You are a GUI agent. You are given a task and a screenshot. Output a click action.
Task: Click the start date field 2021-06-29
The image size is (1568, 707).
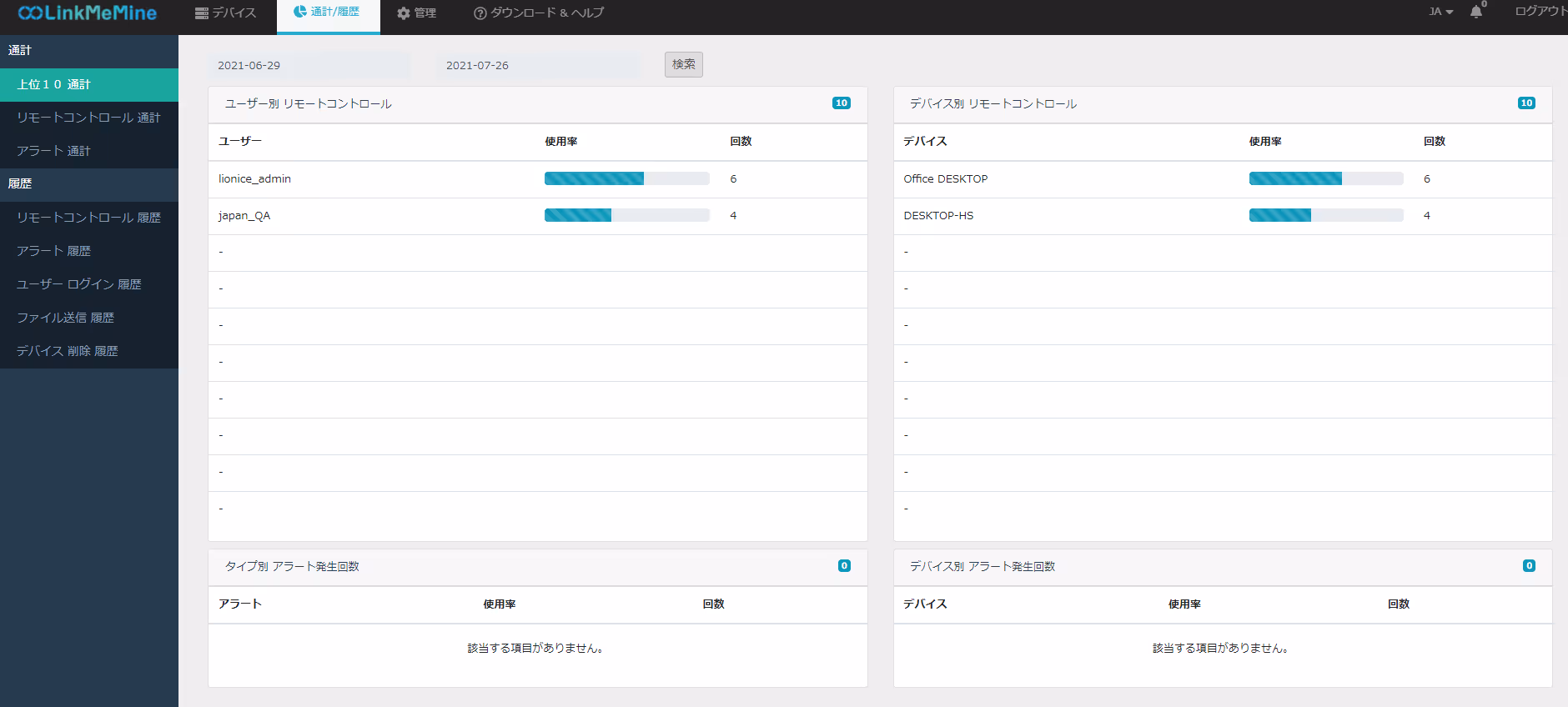click(x=309, y=65)
